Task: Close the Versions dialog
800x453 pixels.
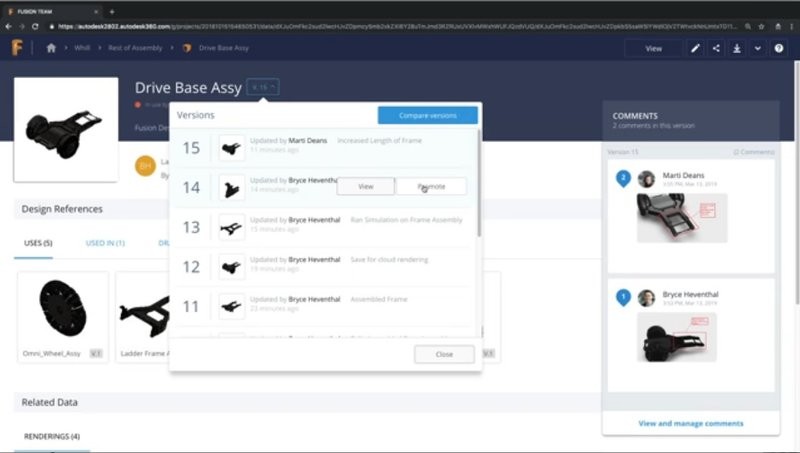Action: (444, 354)
